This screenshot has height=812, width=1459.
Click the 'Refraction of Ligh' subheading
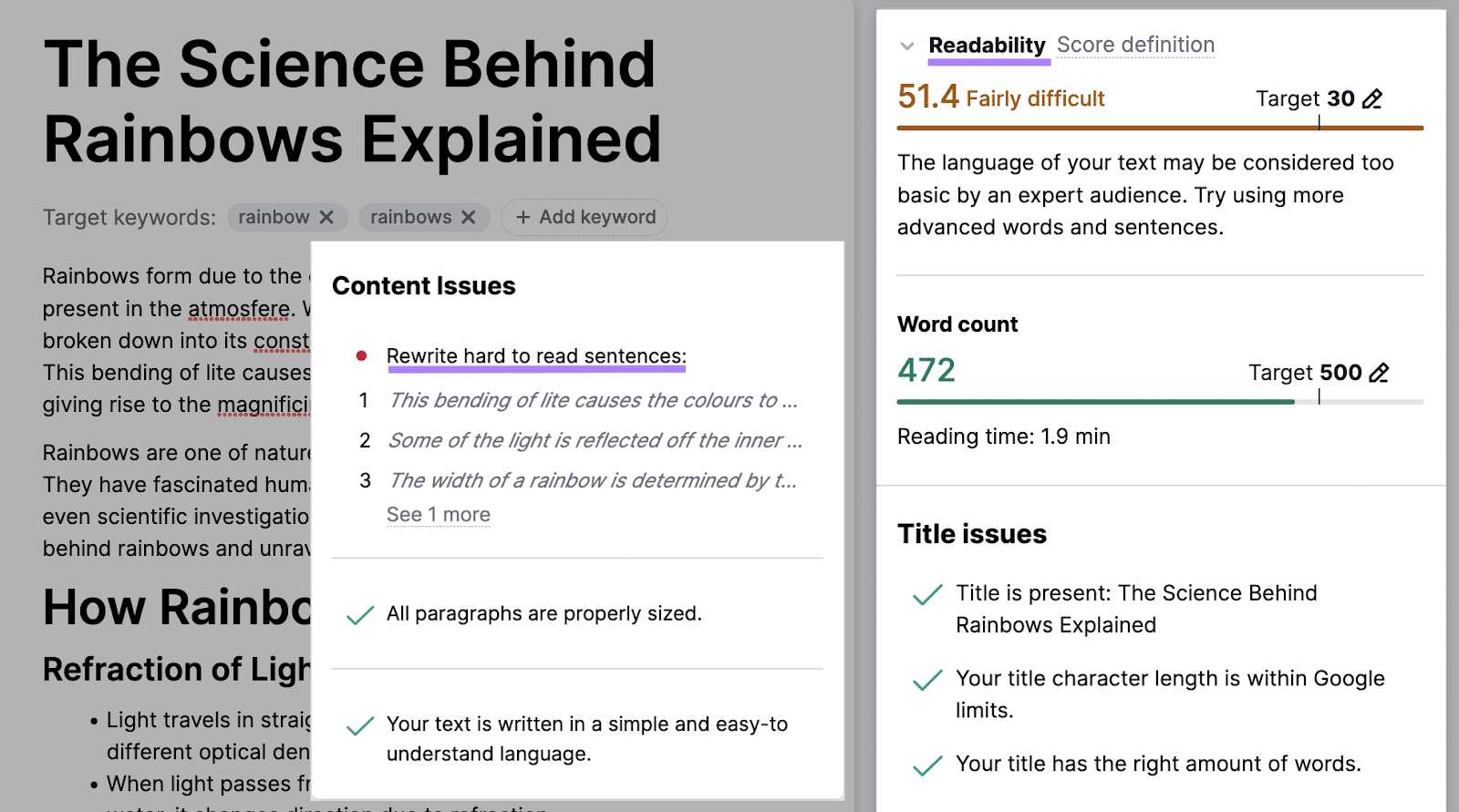click(x=177, y=670)
